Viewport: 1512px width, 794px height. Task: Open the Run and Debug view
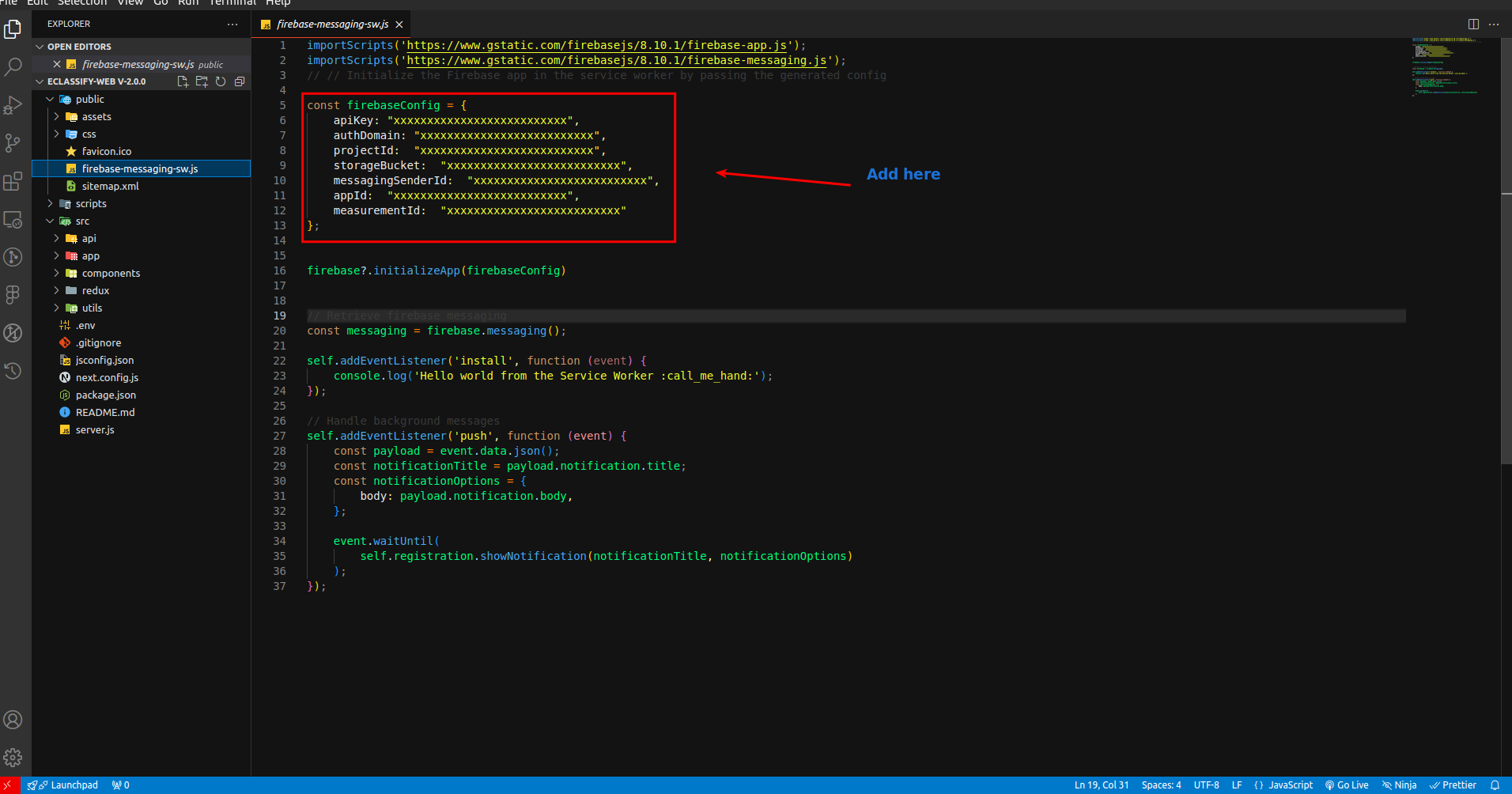pos(13,104)
